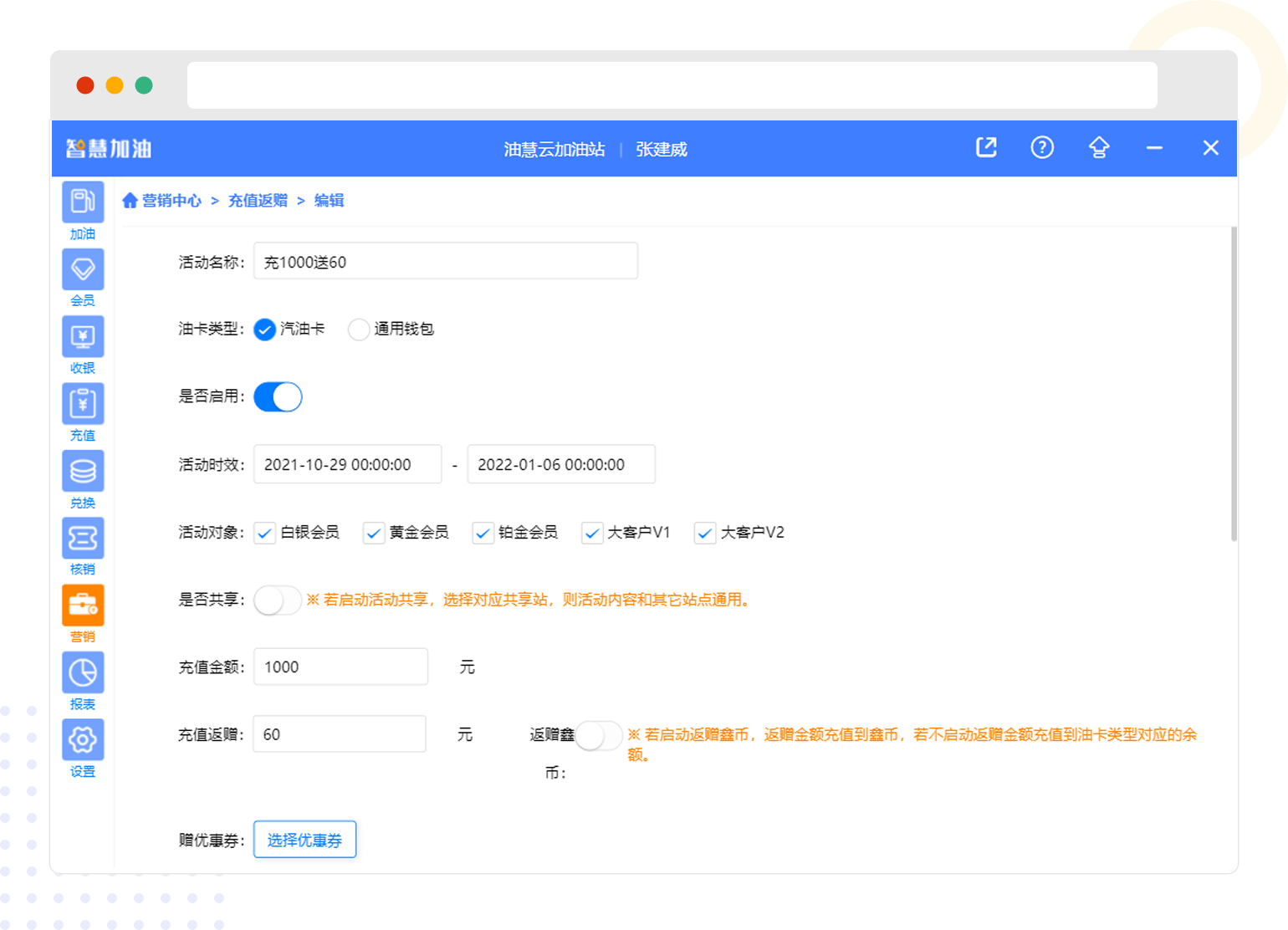Click the 智慧加油 logo

point(109,149)
